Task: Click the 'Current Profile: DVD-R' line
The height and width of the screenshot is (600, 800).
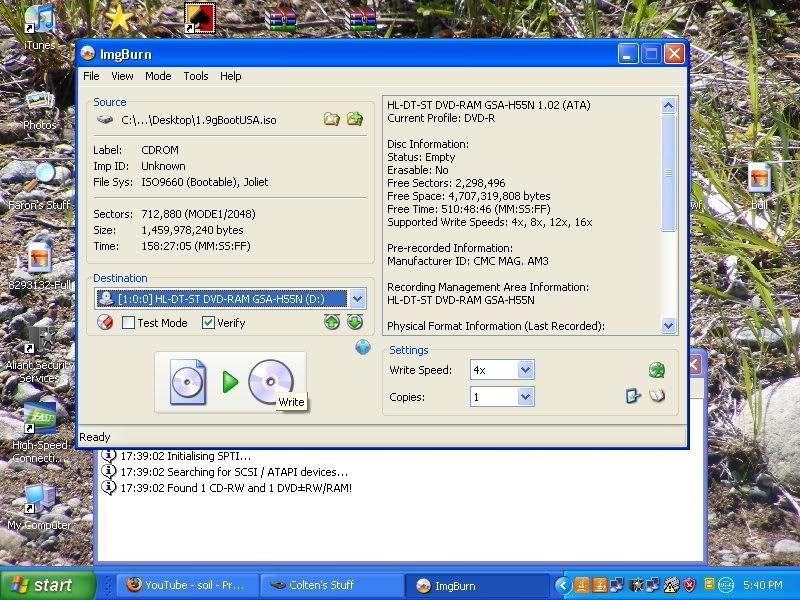Action: [x=441, y=118]
